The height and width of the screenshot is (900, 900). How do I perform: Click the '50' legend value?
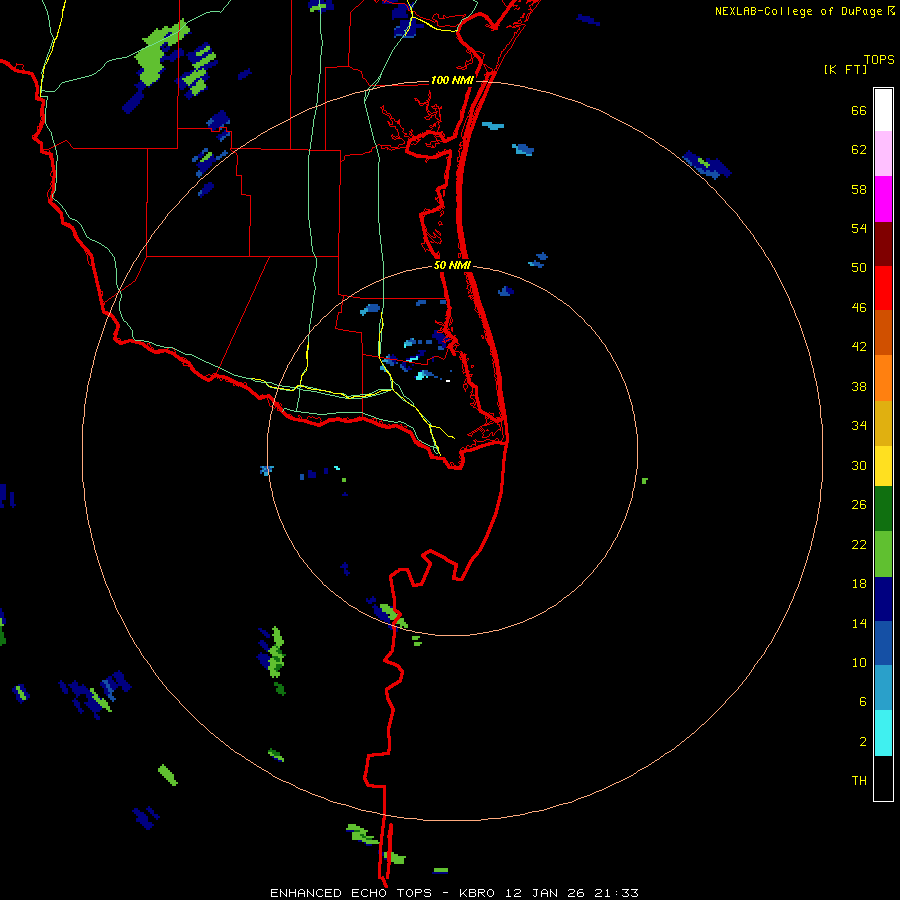(859, 268)
